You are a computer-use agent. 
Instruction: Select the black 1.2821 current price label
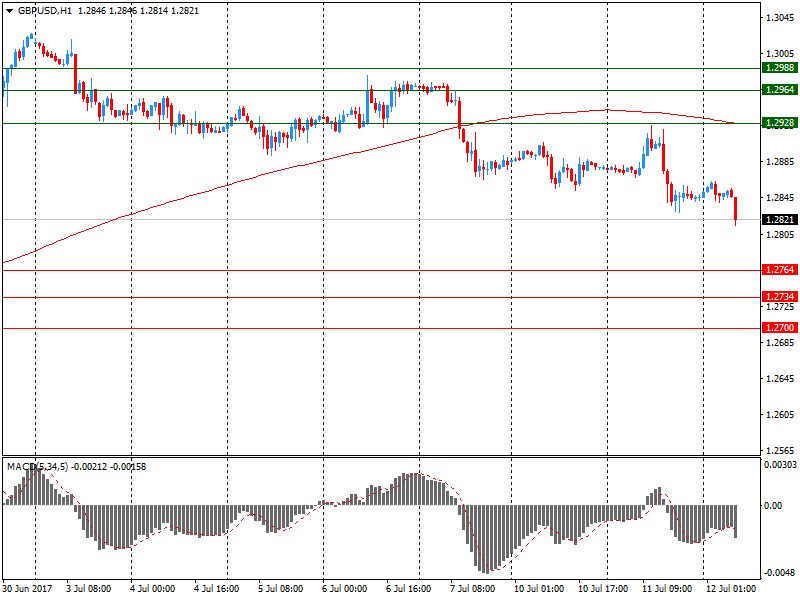pyautogui.click(x=779, y=219)
